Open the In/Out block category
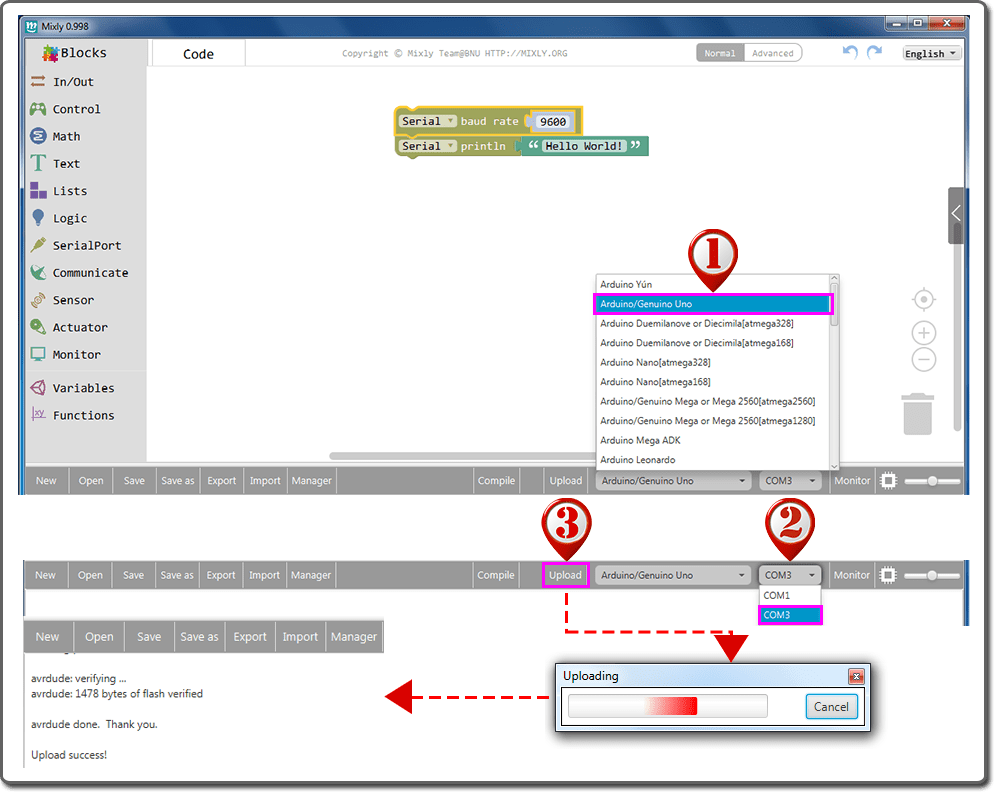 [73, 82]
